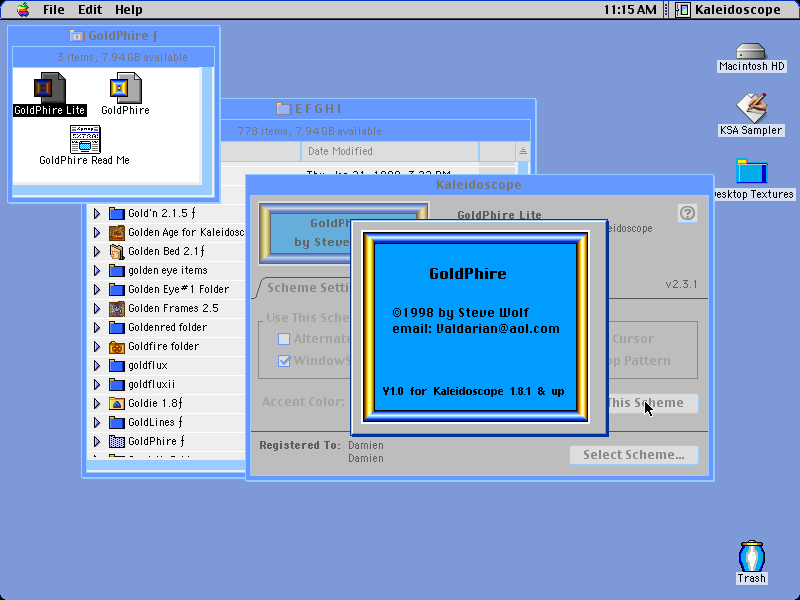Click the Use This Scheme button

[652, 403]
